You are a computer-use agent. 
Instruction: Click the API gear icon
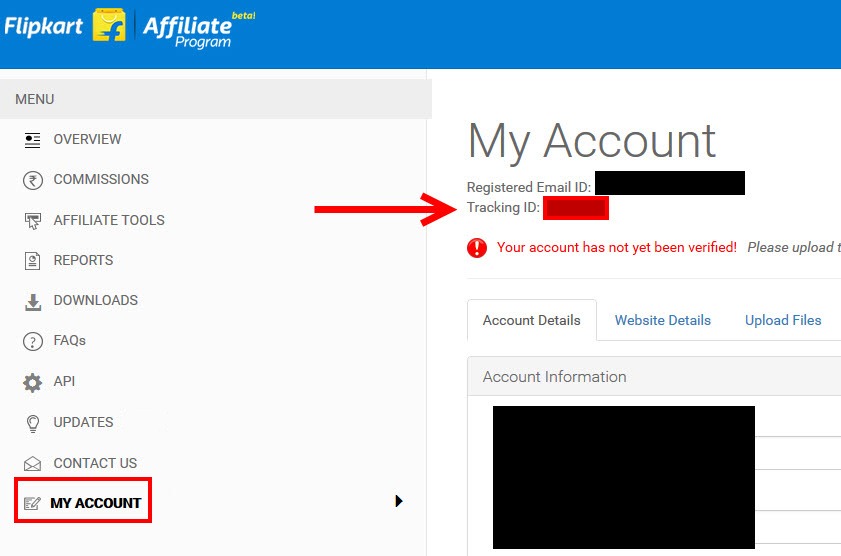tap(33, 382)
